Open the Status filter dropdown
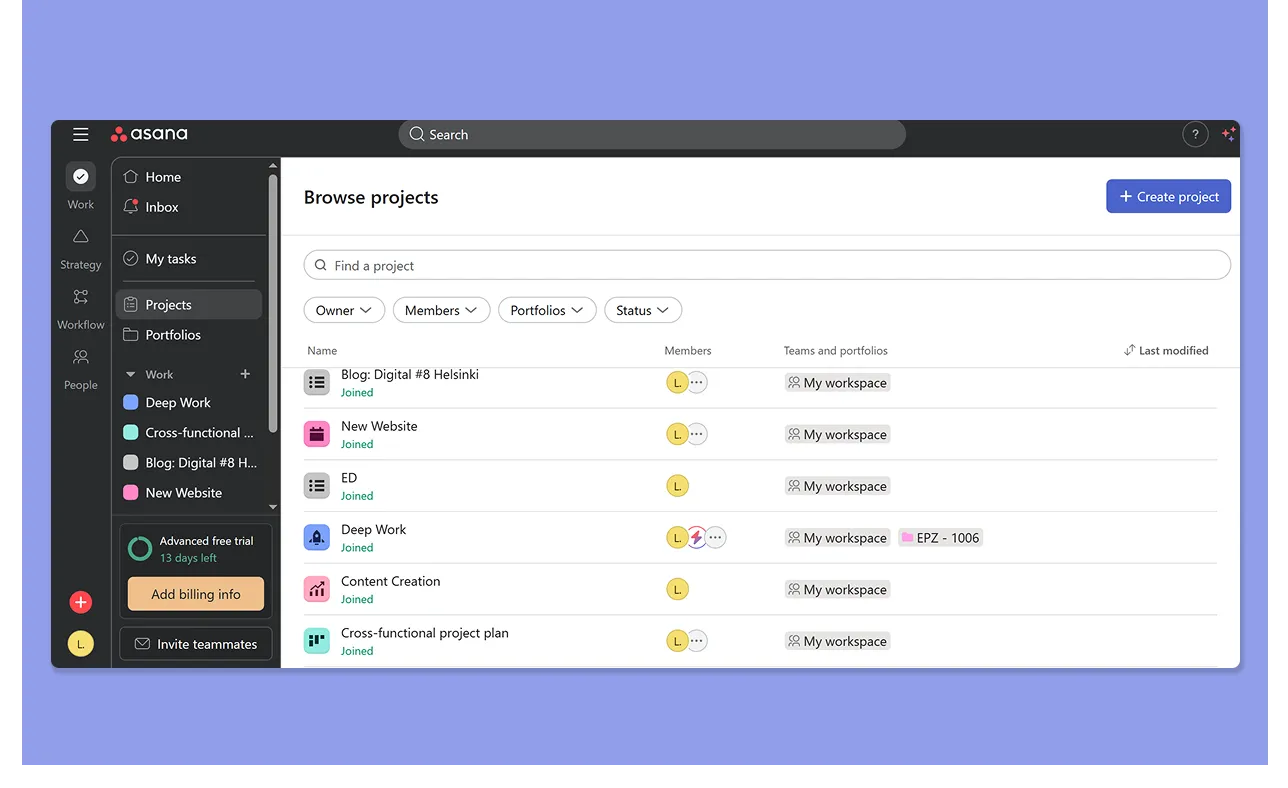The width and height of the screenshot is (1288, 788). [642, 310]
